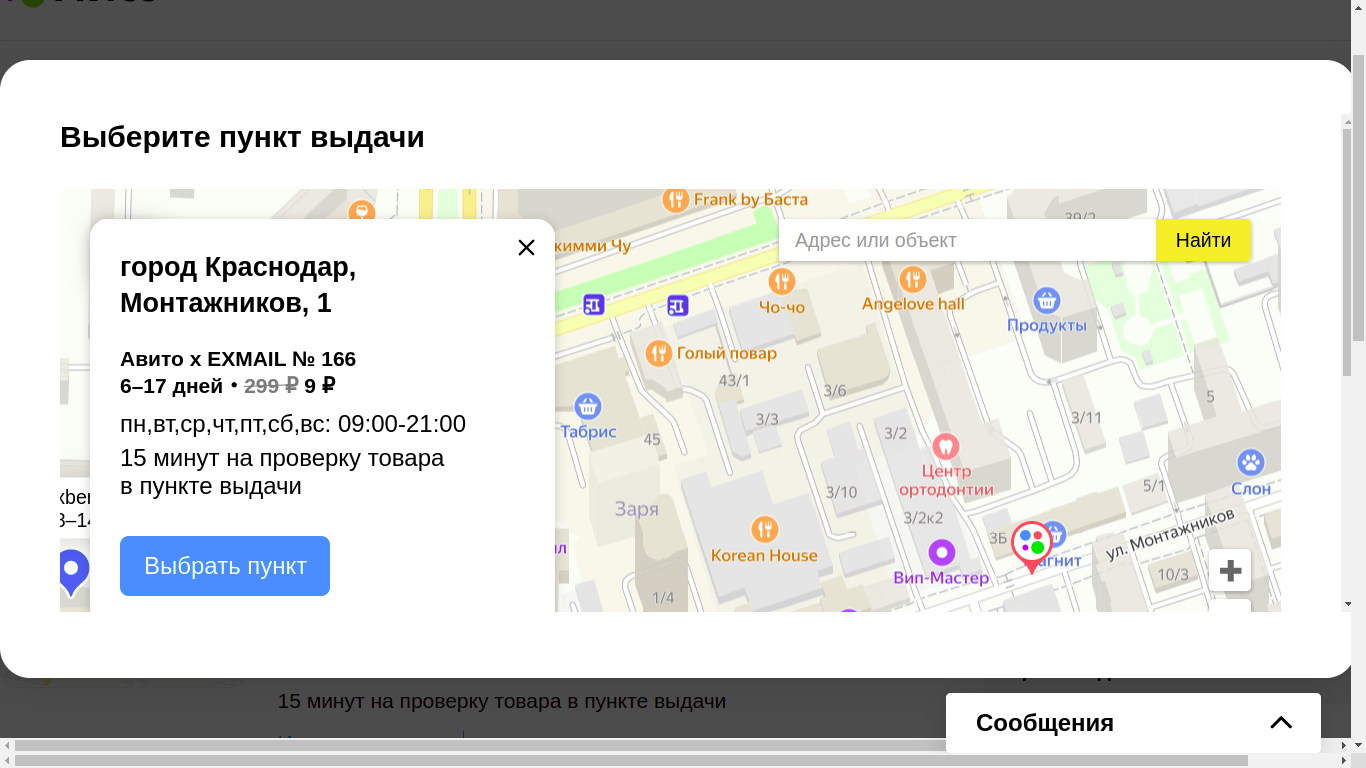Click building number 43/1 on the map

(734, 381)
